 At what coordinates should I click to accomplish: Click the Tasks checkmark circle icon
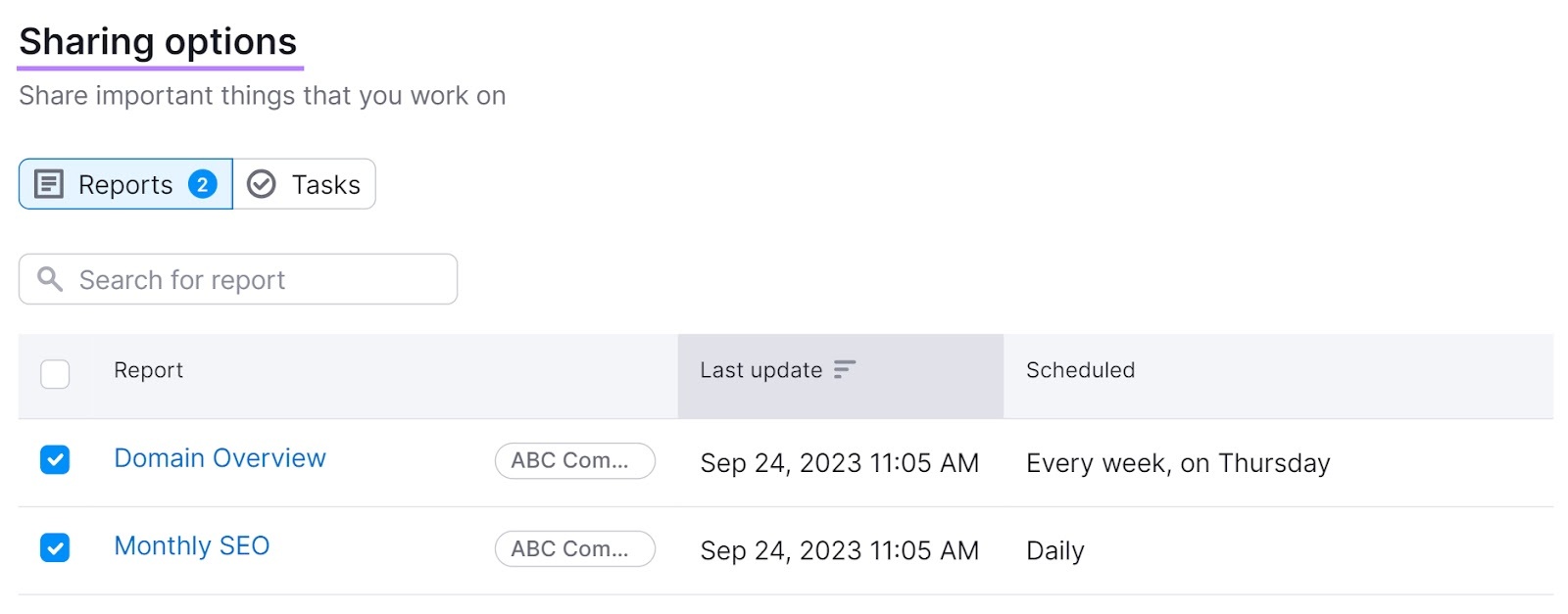[261, 184]
